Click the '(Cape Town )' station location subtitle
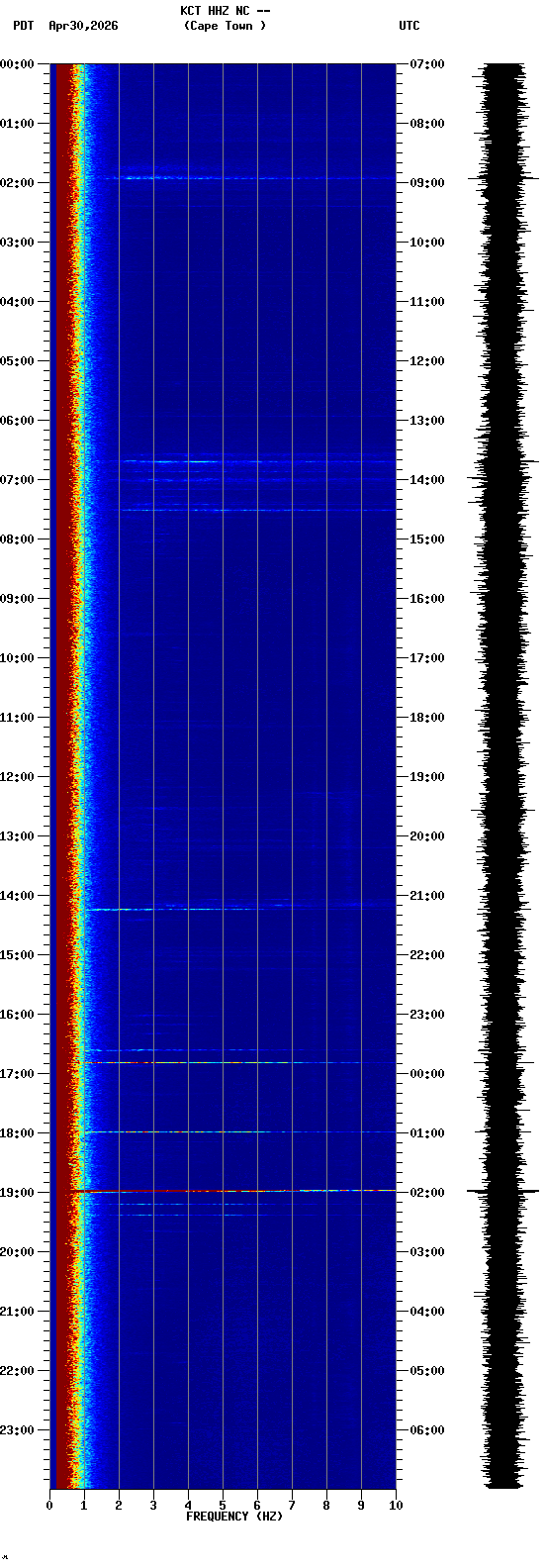The height and width of the screenshot is (1568, 546). tap(226, 26)
